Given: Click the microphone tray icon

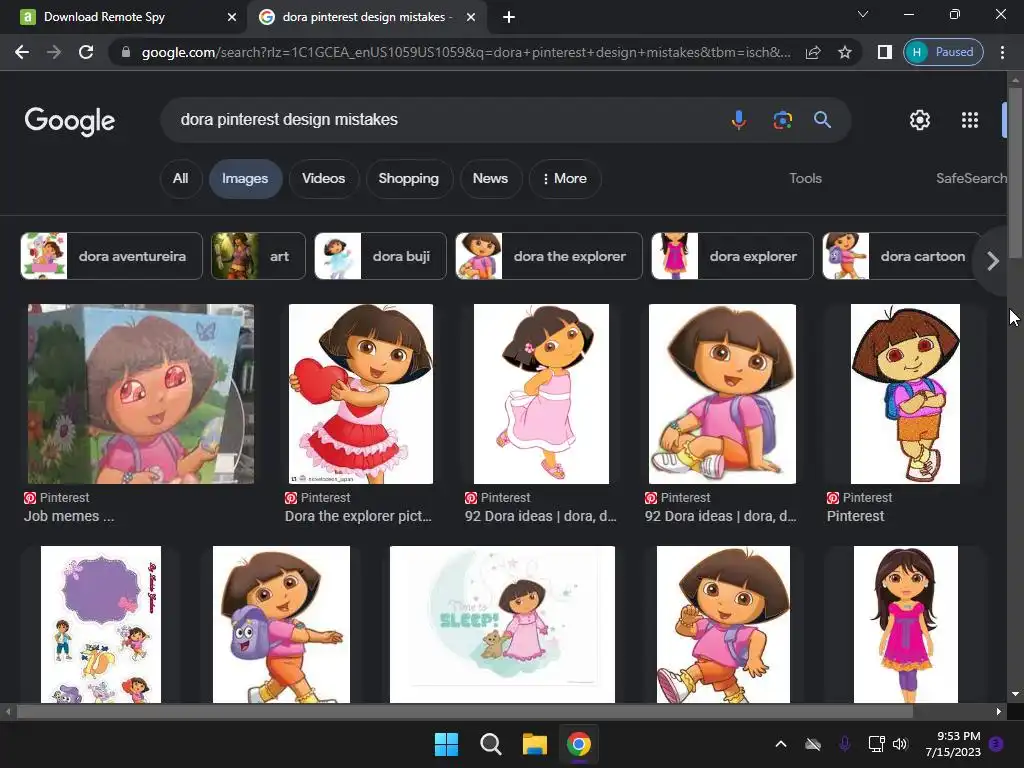Looking at the screenshot, I should click(x=844, y=744).
